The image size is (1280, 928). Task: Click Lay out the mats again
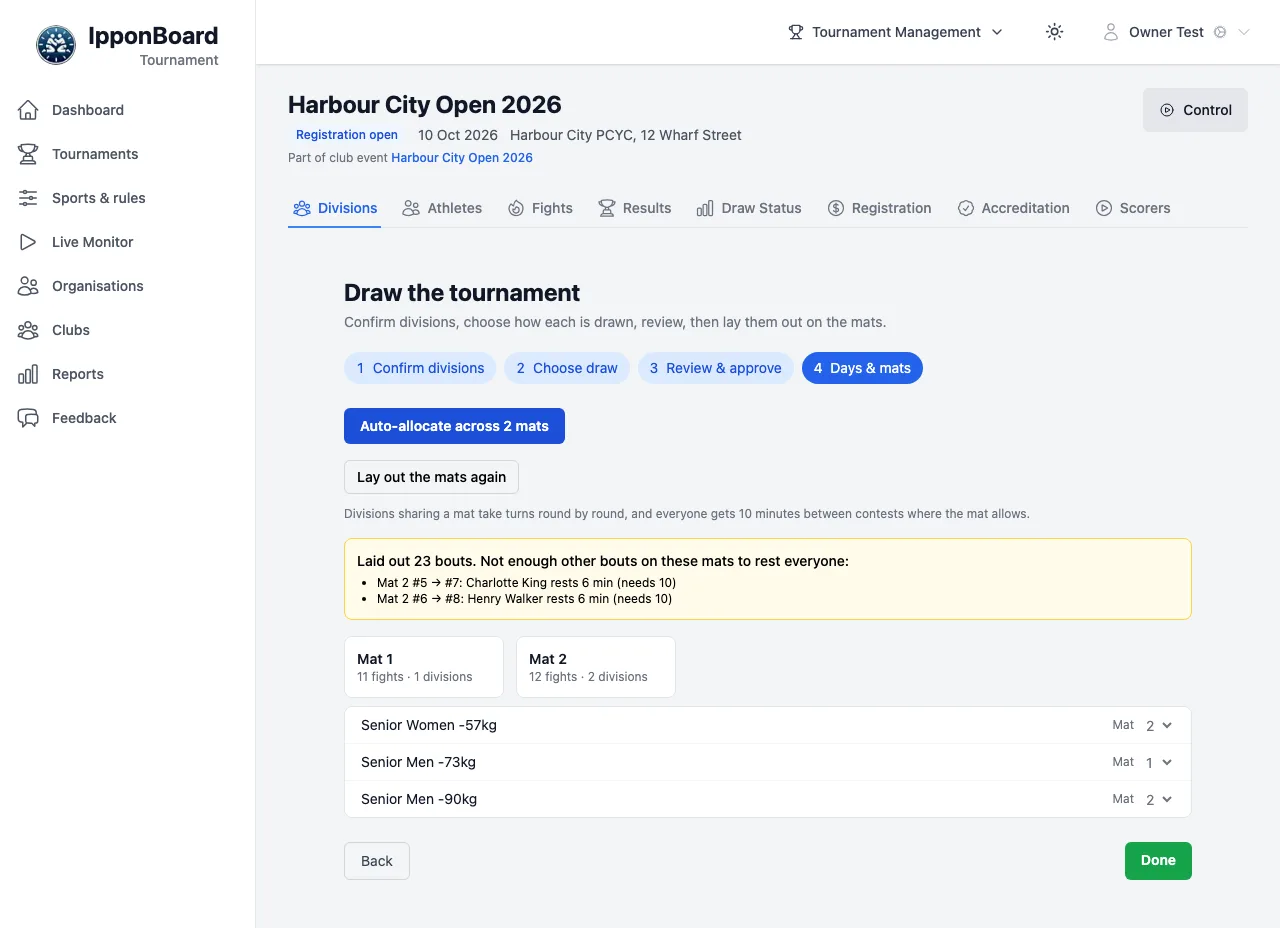(x=431, y=477)
